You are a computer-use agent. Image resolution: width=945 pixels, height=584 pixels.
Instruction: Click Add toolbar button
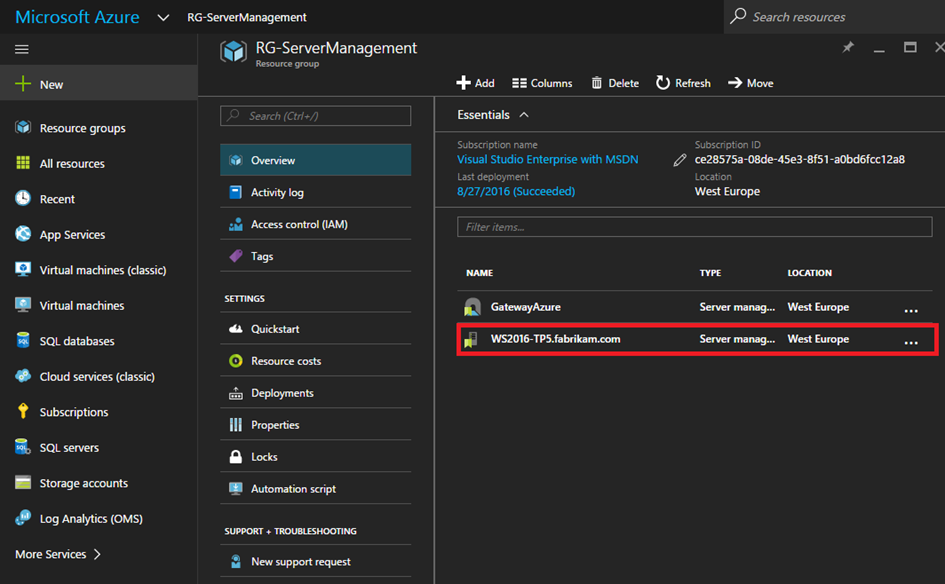[475, 83]
